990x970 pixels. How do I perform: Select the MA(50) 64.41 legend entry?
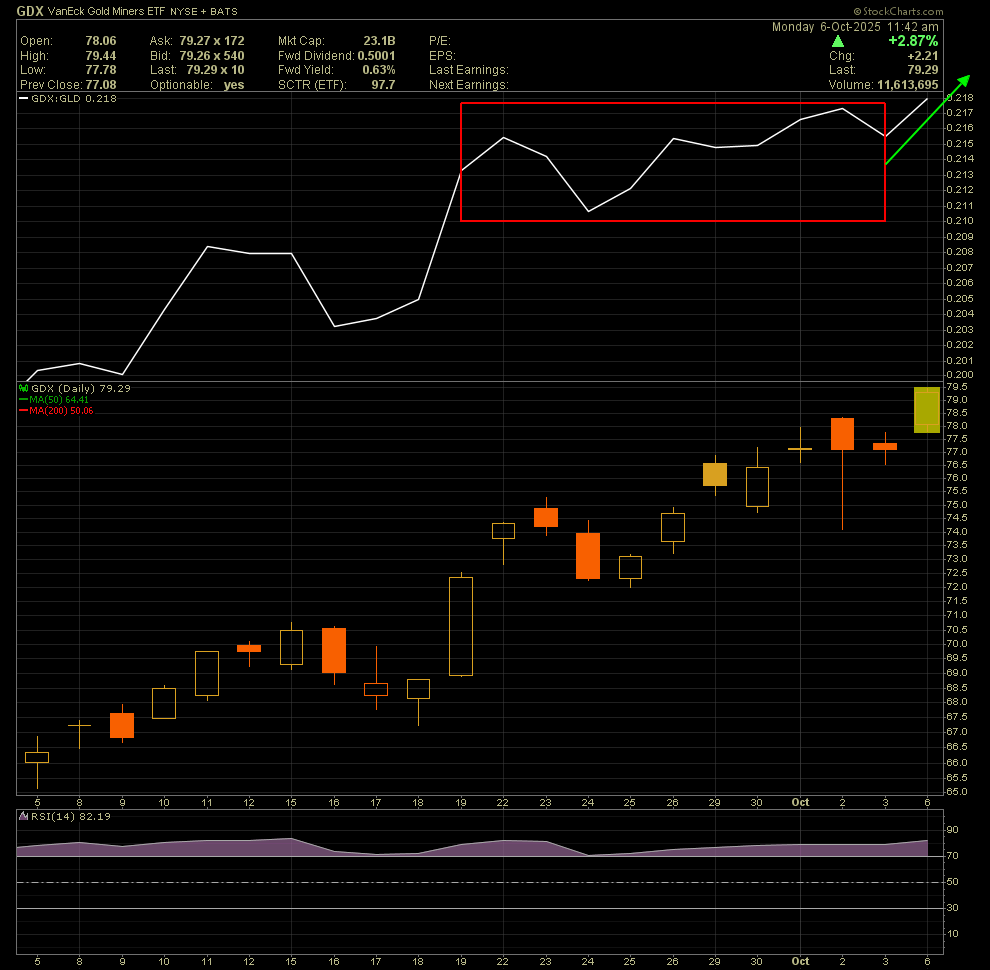tap(59, 400)
